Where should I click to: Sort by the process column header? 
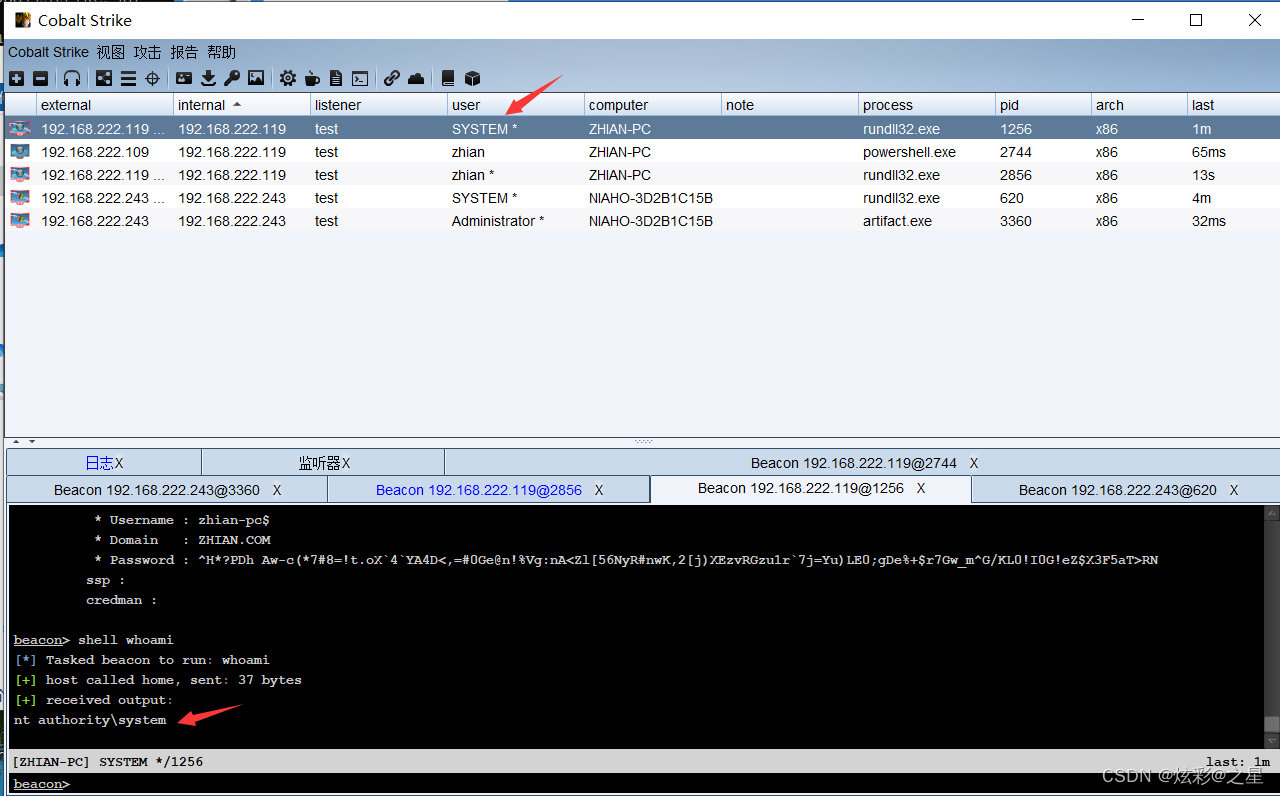(926, 104)
